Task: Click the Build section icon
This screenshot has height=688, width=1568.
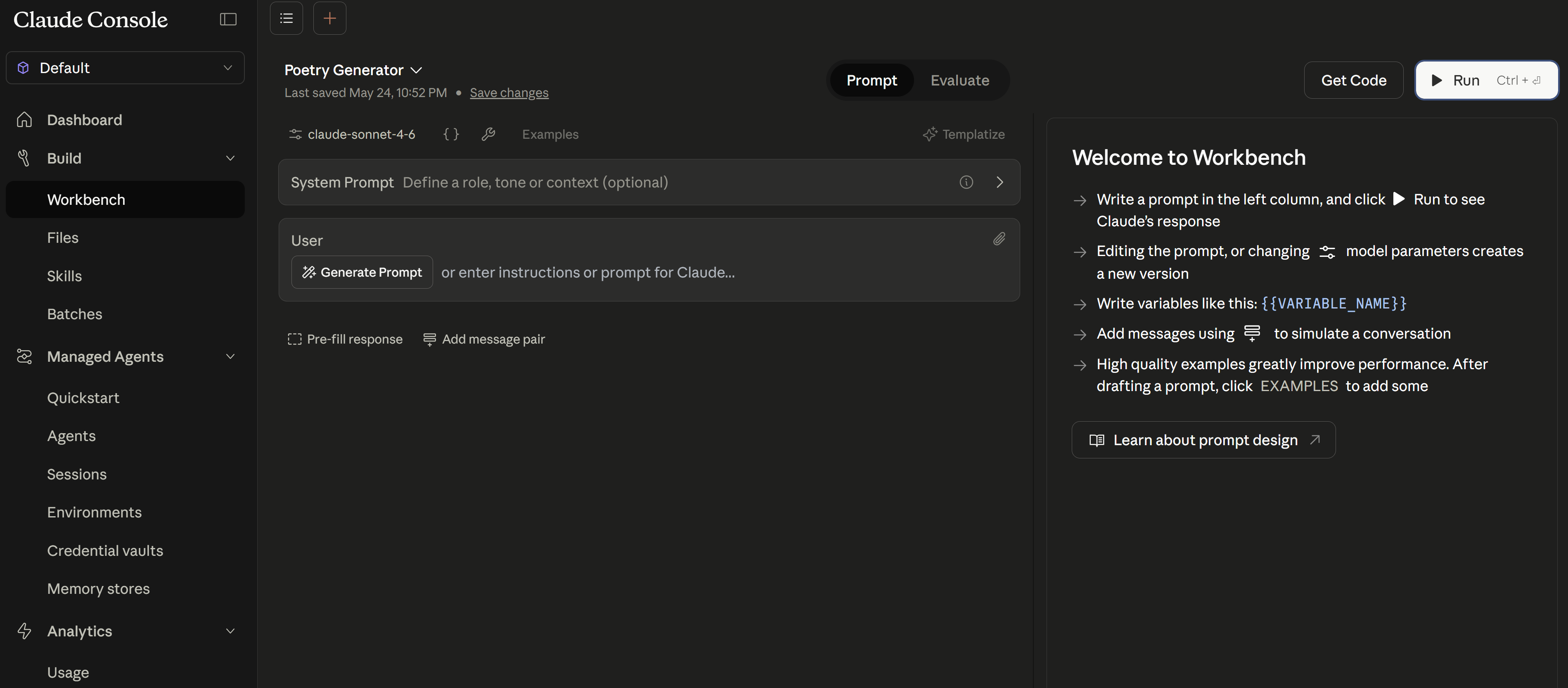Action: [x=24, y=158]
